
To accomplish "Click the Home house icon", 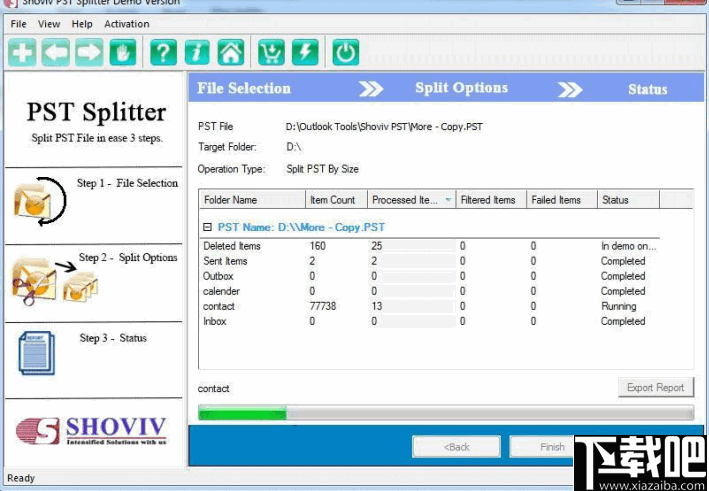I will tap(231, 52).
